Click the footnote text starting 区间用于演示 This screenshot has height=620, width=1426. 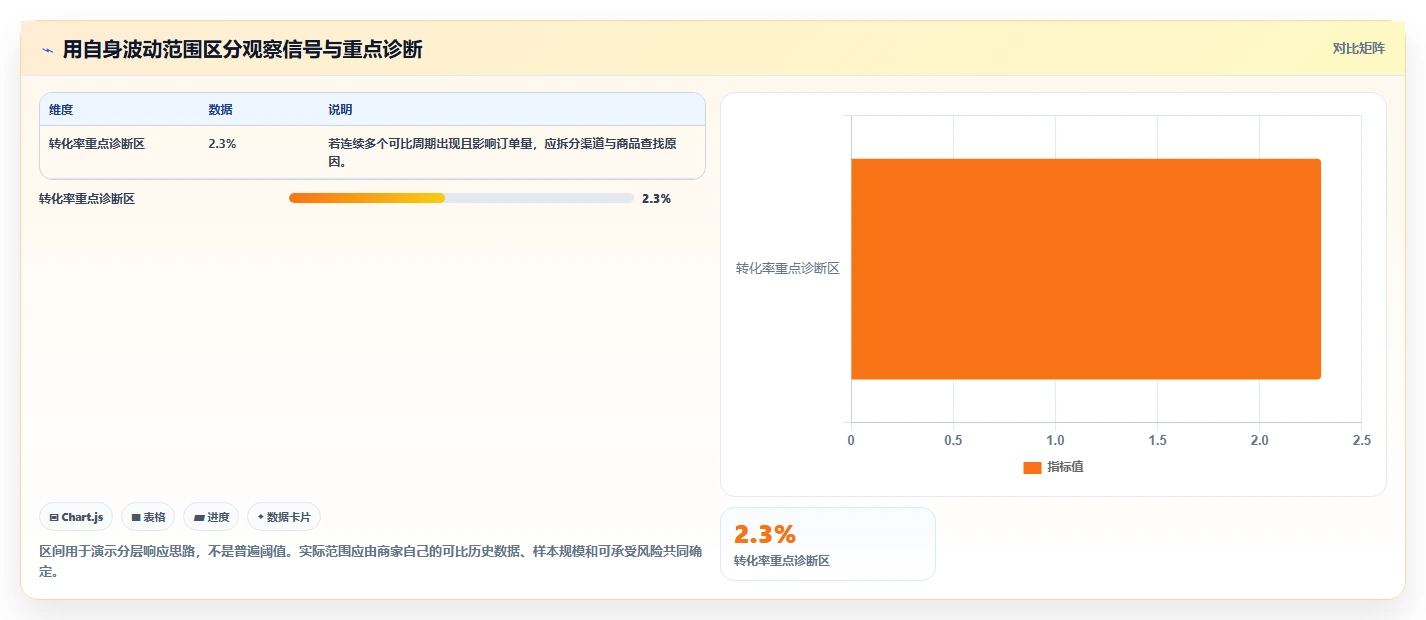(370, 562)
